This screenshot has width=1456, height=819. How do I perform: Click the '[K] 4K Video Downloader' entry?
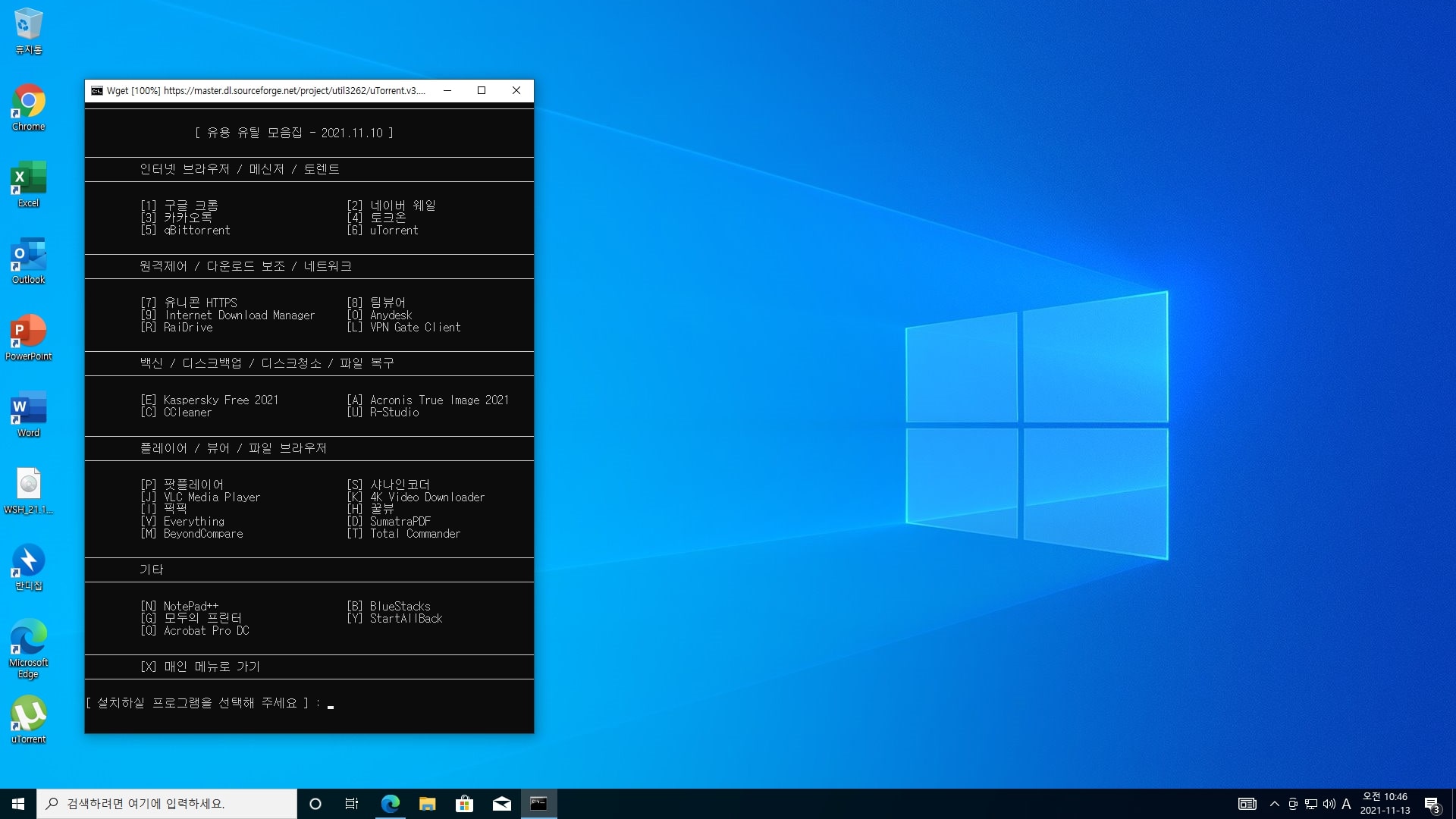point(416,497)
